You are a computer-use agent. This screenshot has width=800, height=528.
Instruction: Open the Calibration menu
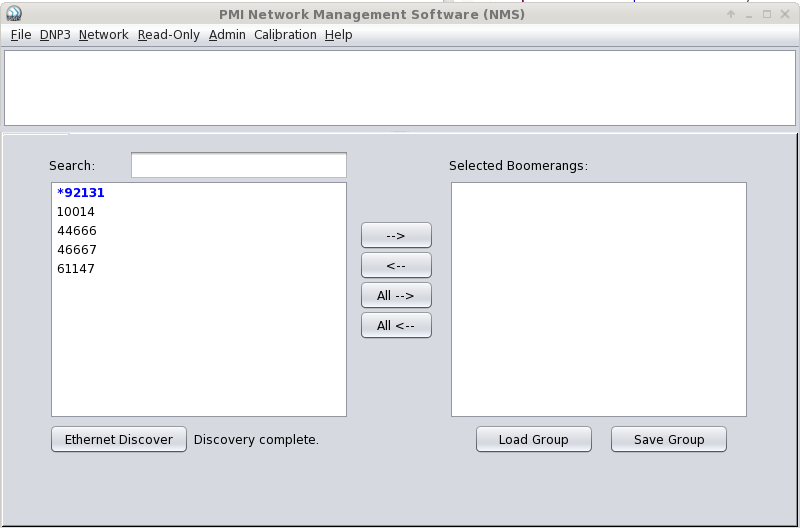pyautogui.click(x=285, y=35)
